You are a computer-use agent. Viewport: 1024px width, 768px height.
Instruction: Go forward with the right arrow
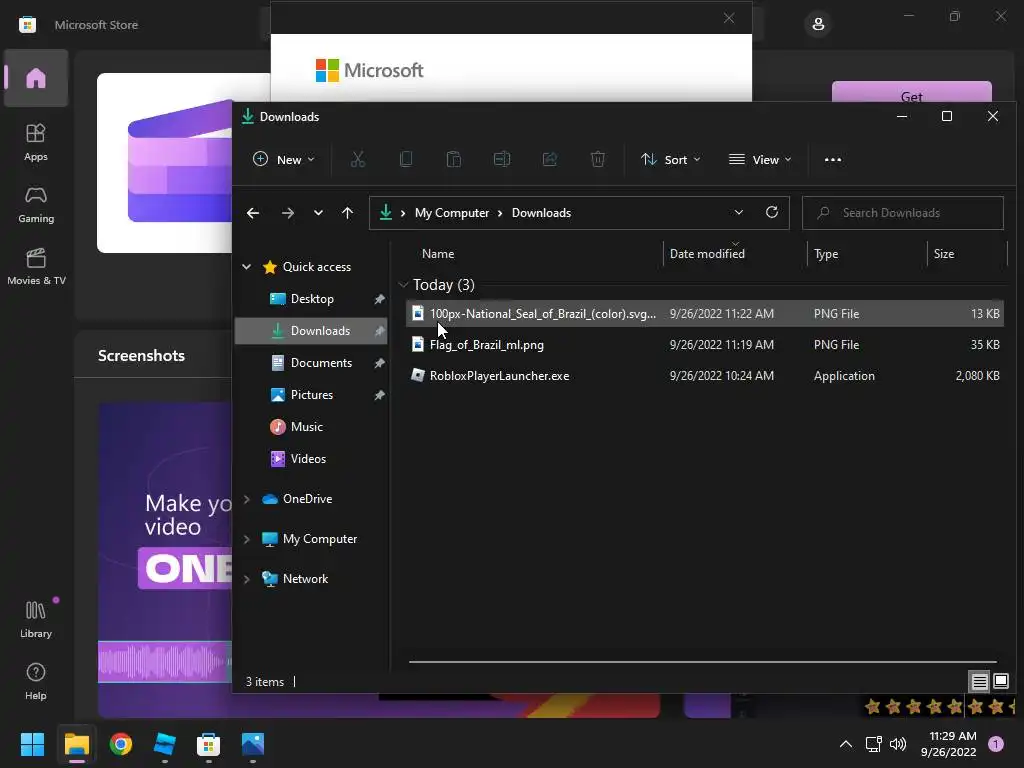(287, 213)
